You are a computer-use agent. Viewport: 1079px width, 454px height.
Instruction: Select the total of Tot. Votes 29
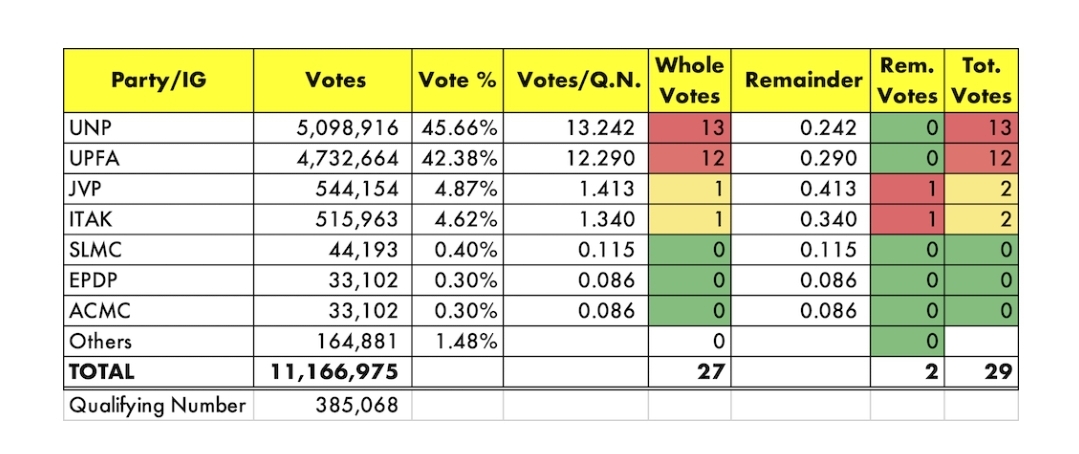pyautogui.click(x=981, y=372)
